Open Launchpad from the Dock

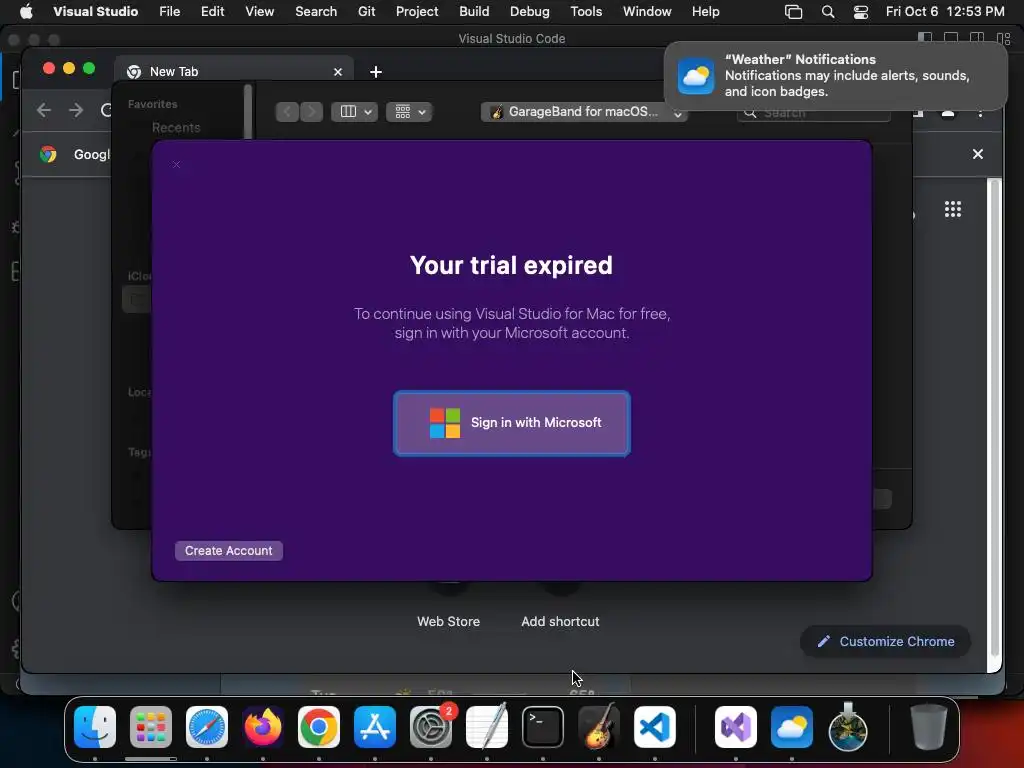pos(151,727)
